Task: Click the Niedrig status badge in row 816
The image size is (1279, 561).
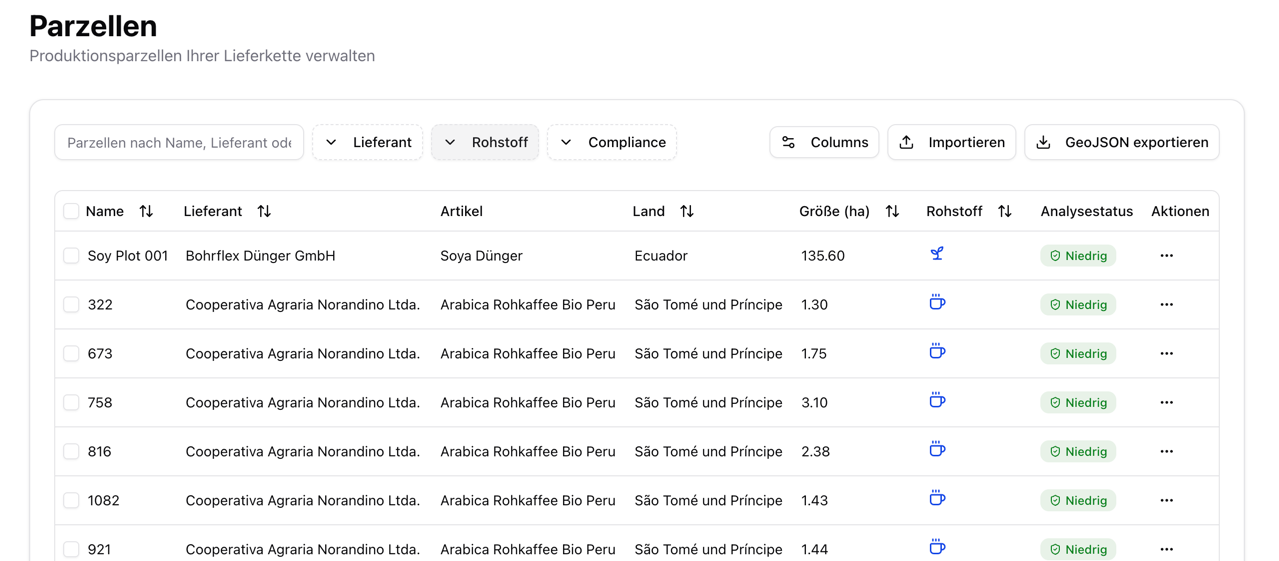Action: (x=1078, y=452)
